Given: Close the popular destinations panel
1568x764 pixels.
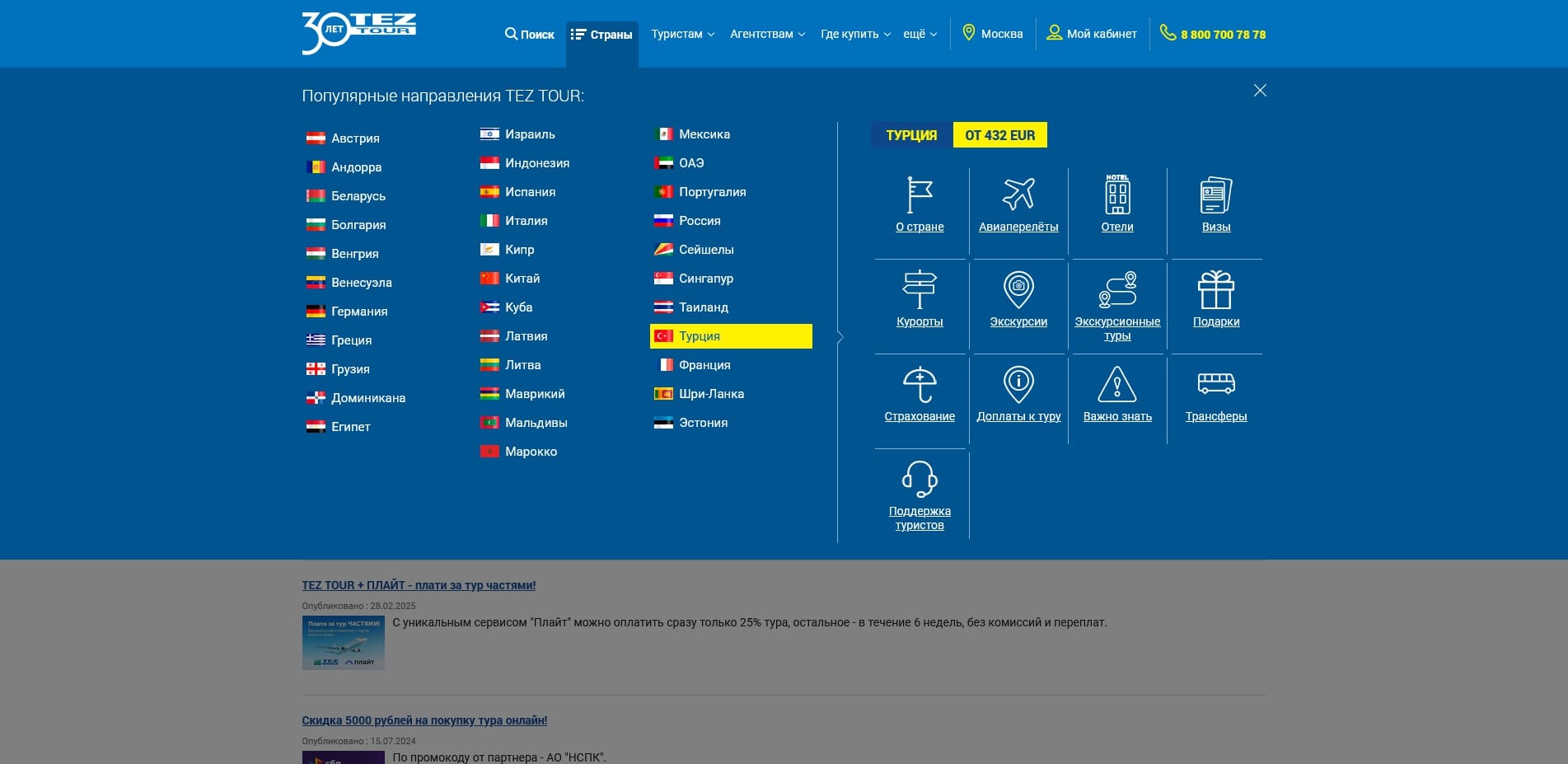Looking at the screenshot, I should click(x=1260, y=91).
